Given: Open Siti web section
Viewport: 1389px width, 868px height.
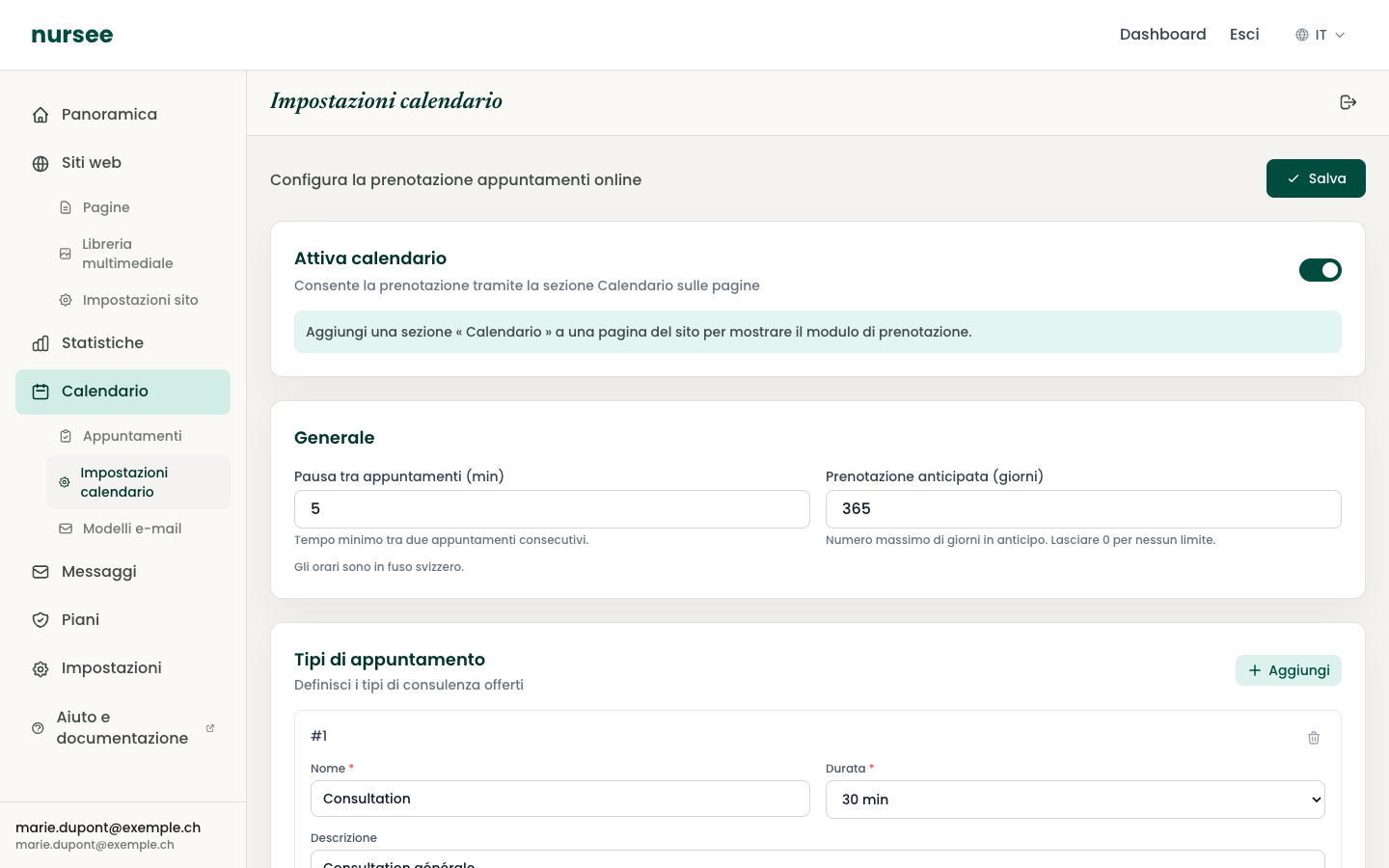Looking at the screenshot, I should pos(123,163).
